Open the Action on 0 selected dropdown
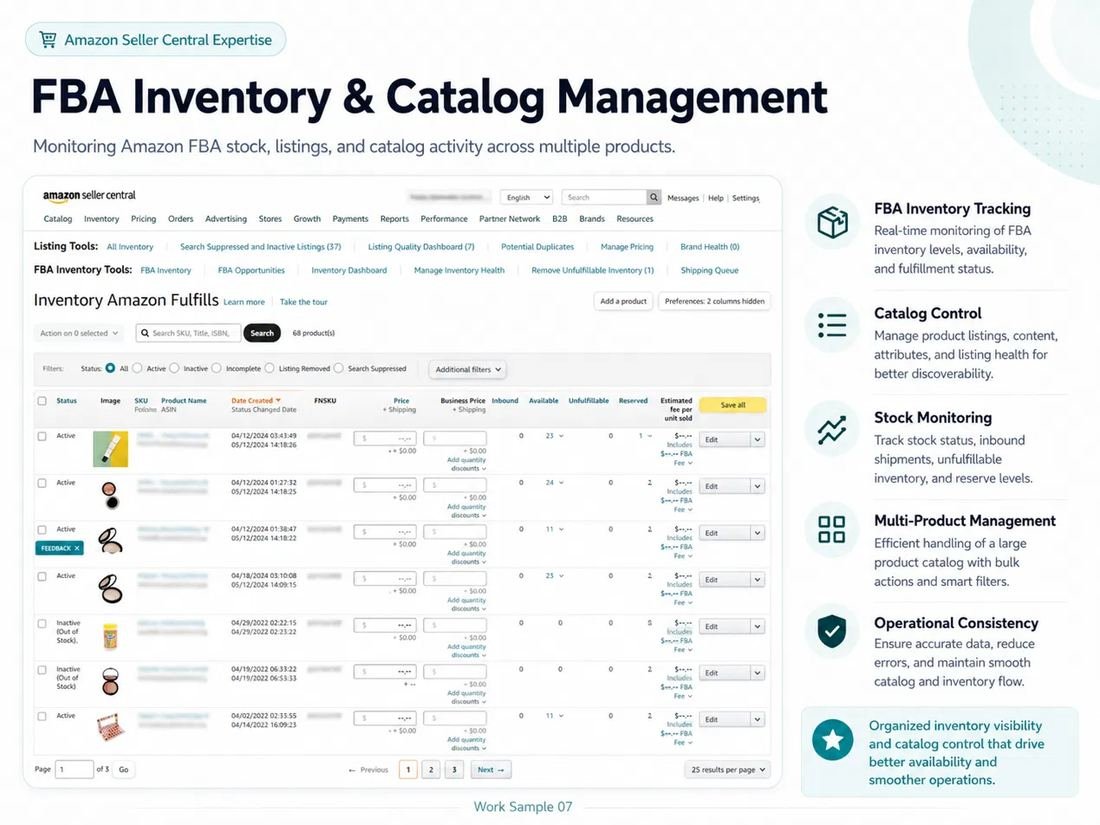The height and width of the screenshot is (825, 1100). [79, 333]
